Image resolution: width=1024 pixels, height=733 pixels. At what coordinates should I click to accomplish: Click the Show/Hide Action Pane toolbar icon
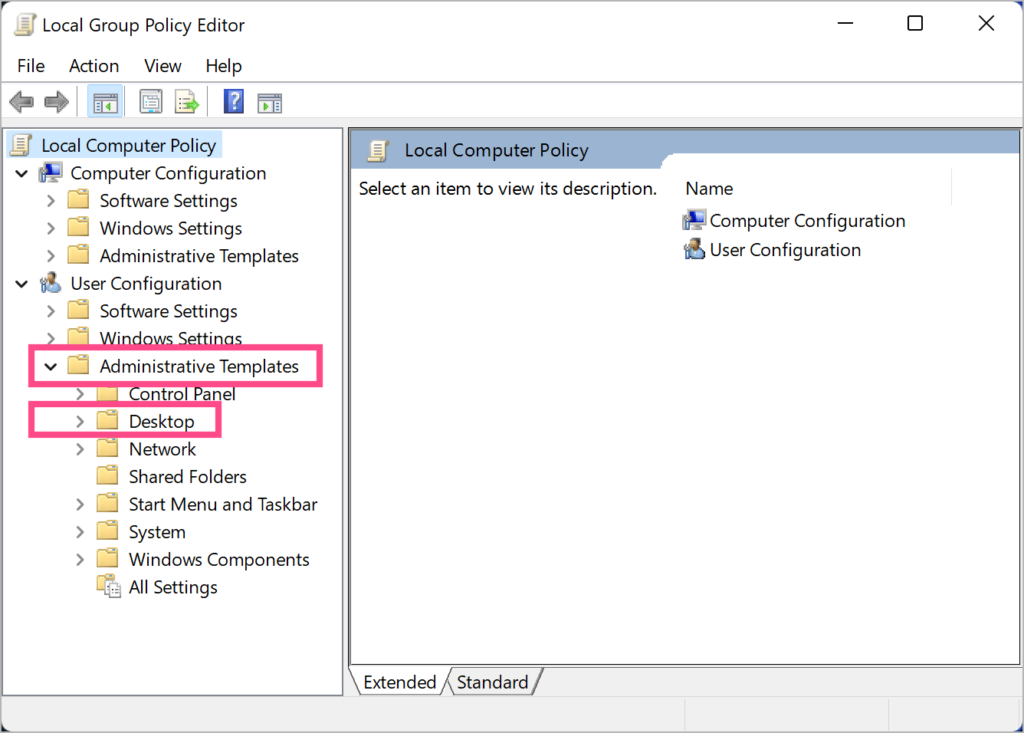[269, 101]
